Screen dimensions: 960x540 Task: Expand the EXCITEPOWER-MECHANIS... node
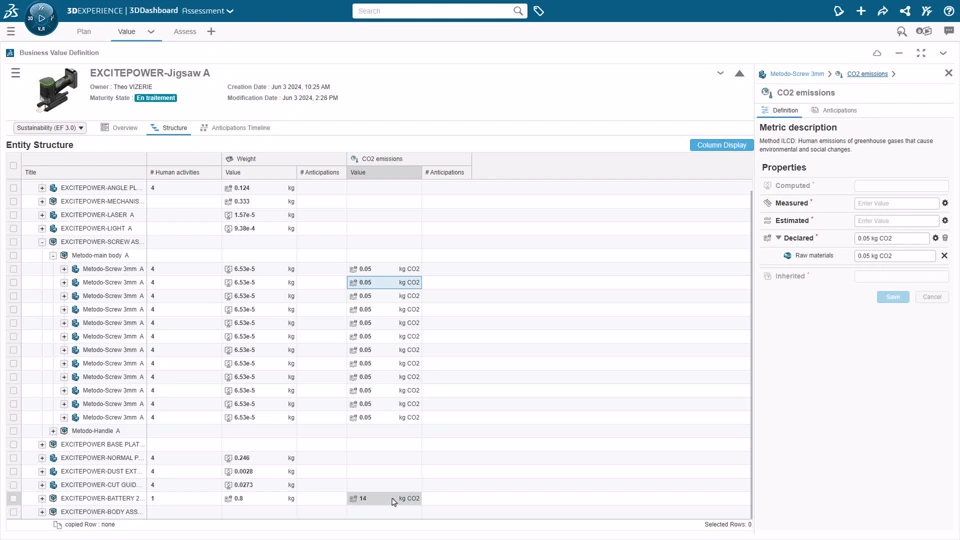(42, 201)
